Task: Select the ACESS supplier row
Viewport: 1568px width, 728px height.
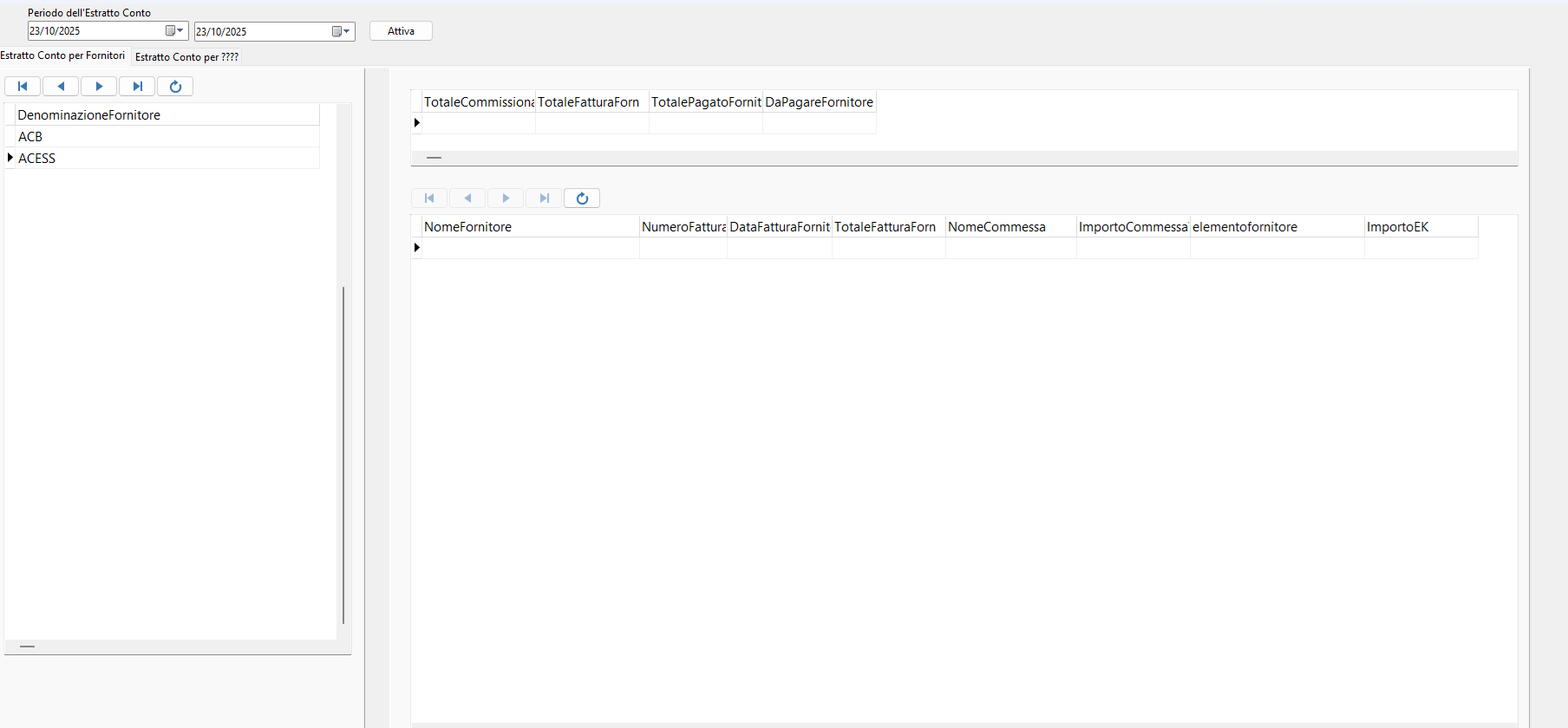Action: pos(163,159)
